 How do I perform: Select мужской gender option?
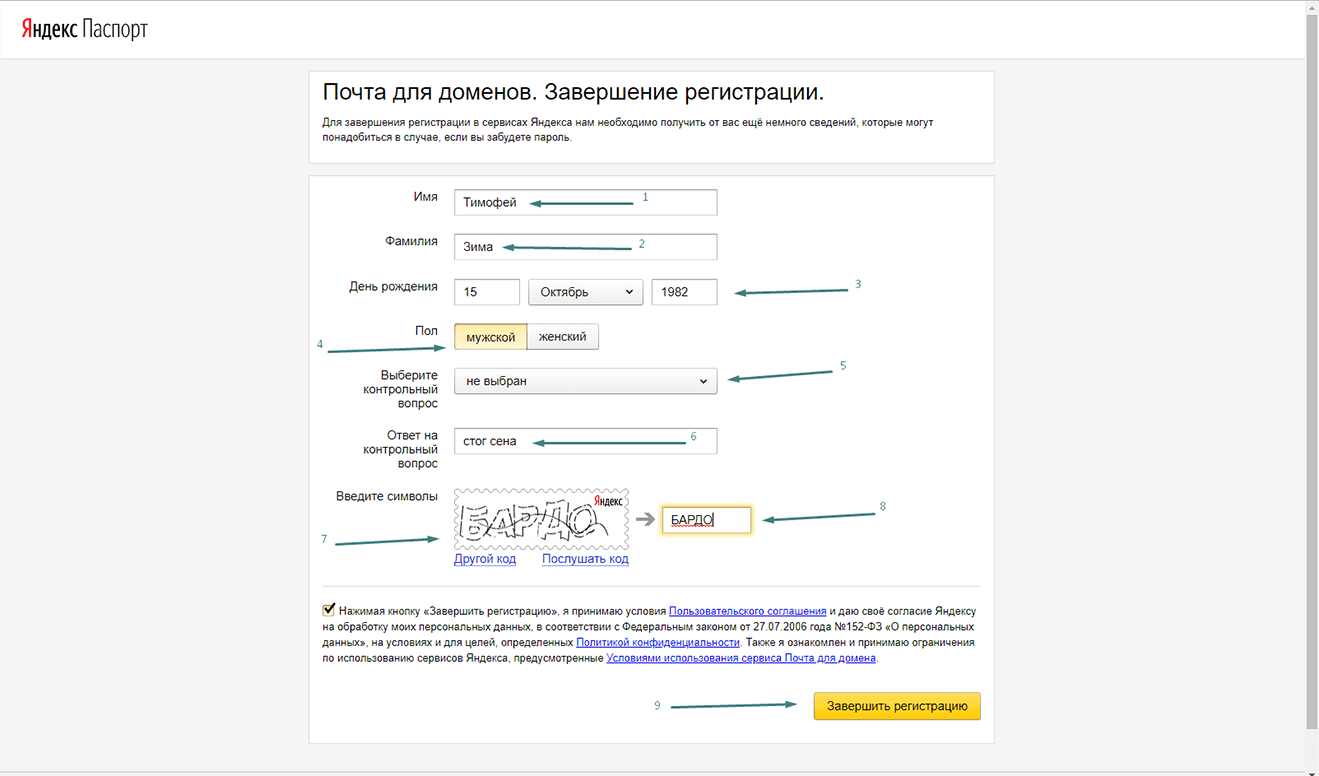(x=490, y=337)
